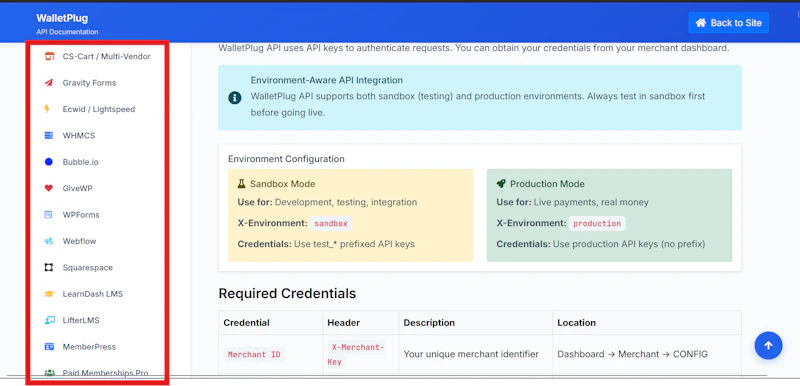This screenshot has height=386, width=800.
Task: Click Environment-Aware API Integration title
Action: click(327, 81)
